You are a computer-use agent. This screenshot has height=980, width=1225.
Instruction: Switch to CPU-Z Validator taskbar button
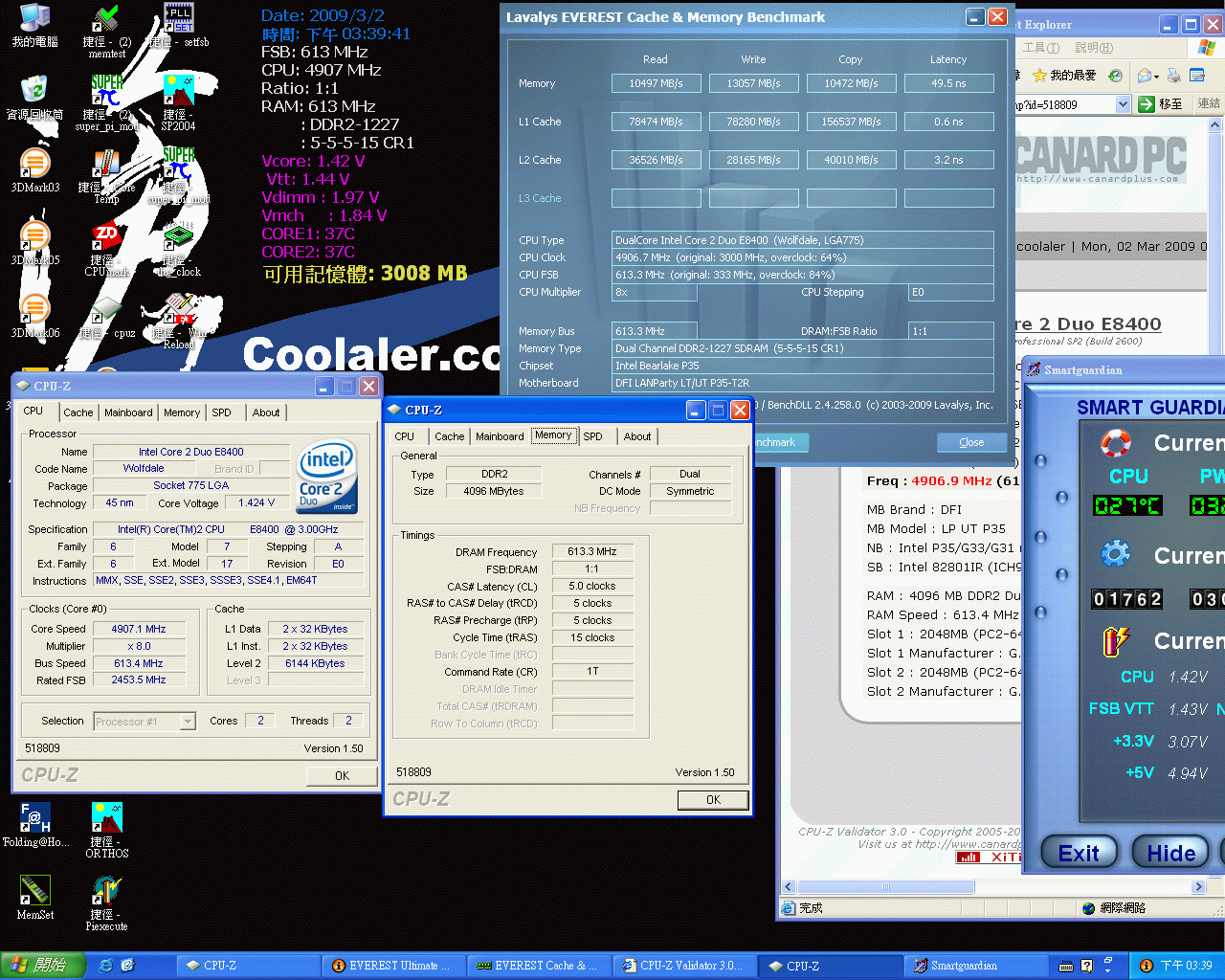click(684, 966)
